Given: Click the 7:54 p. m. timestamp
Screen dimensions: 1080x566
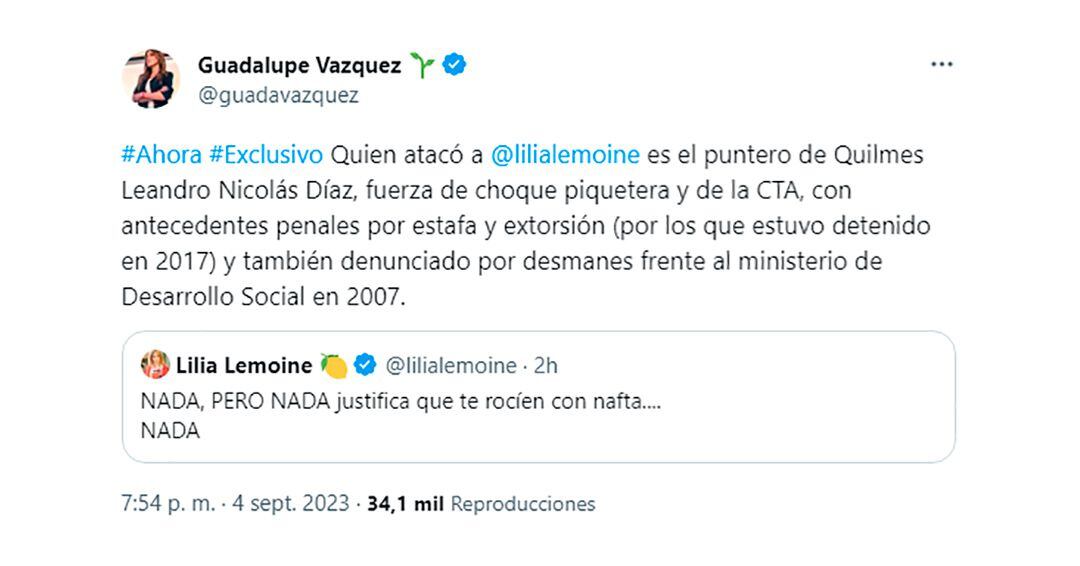Looking at the screenshot, I should coord(168,504).
